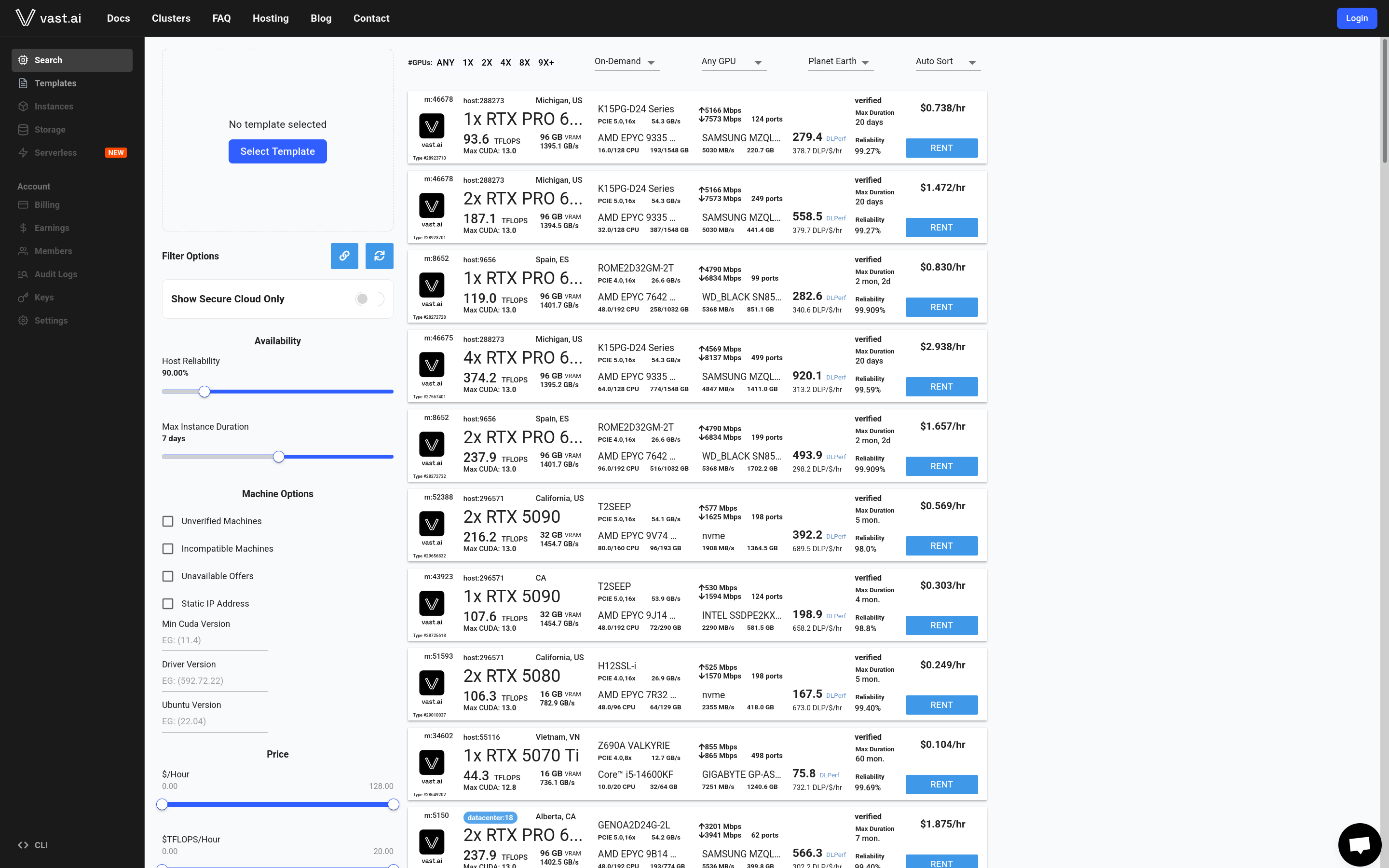Click the Host Reliability slider handle

(204, 392)
